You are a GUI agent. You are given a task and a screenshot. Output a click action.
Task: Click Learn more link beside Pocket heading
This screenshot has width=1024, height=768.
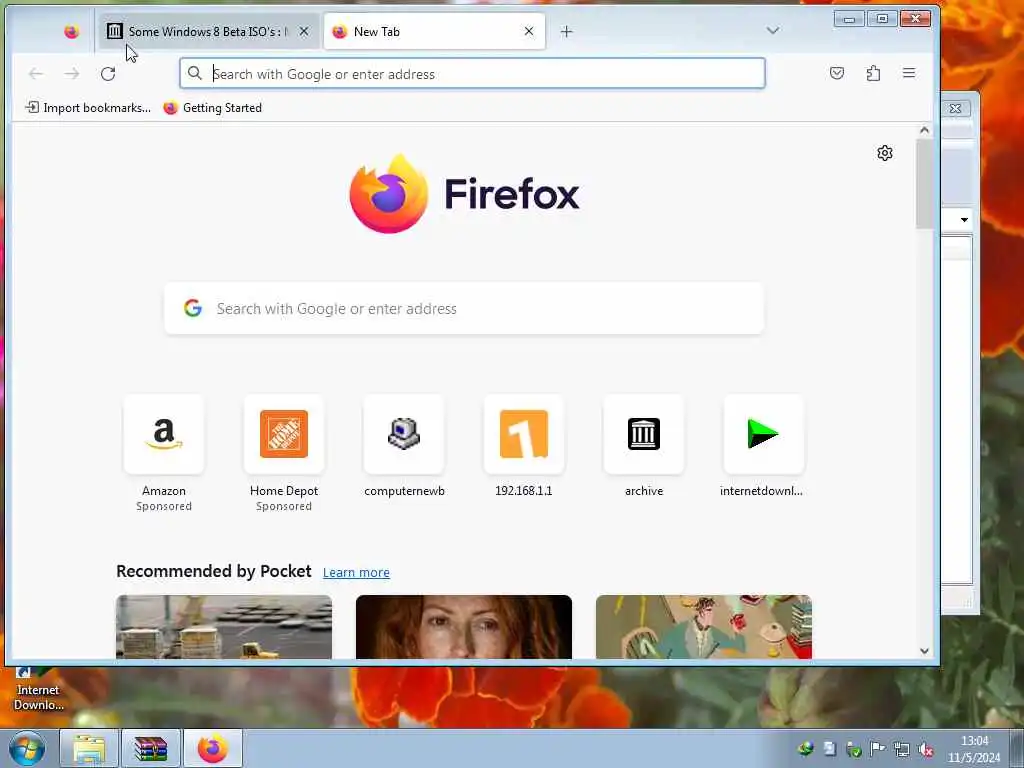tap(357, 573)
